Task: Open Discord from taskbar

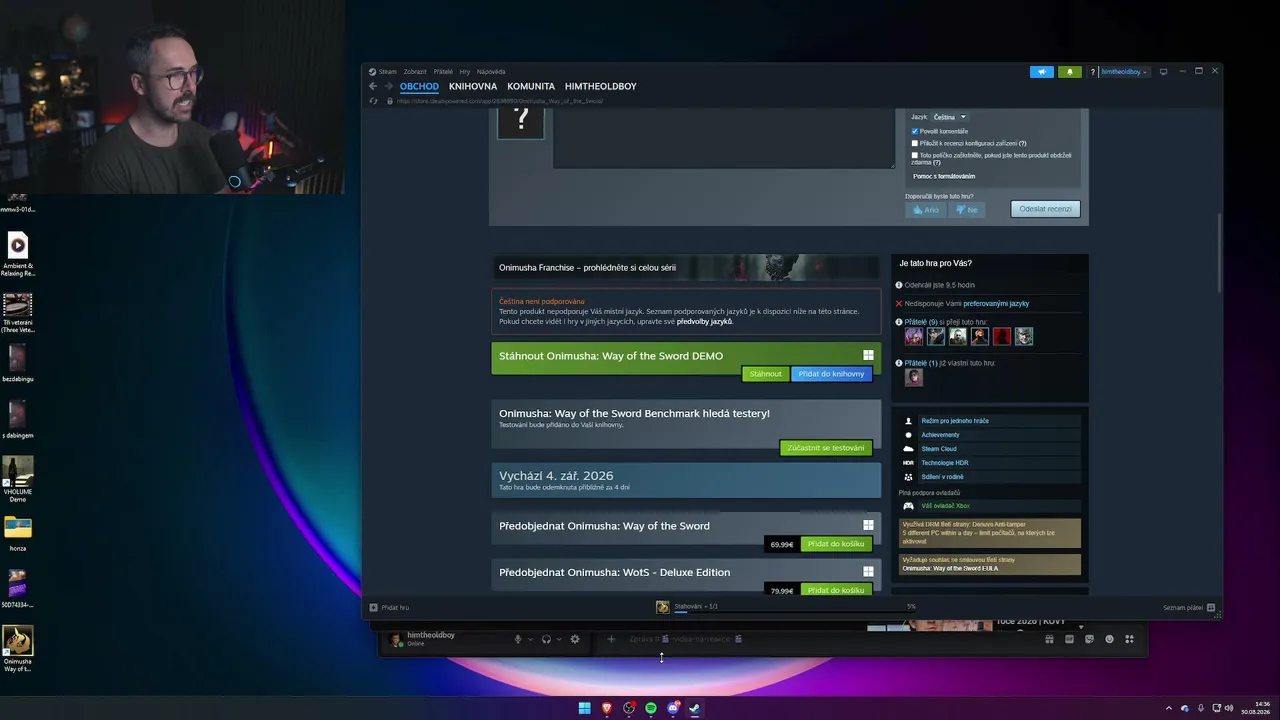Action: point(673,708)
